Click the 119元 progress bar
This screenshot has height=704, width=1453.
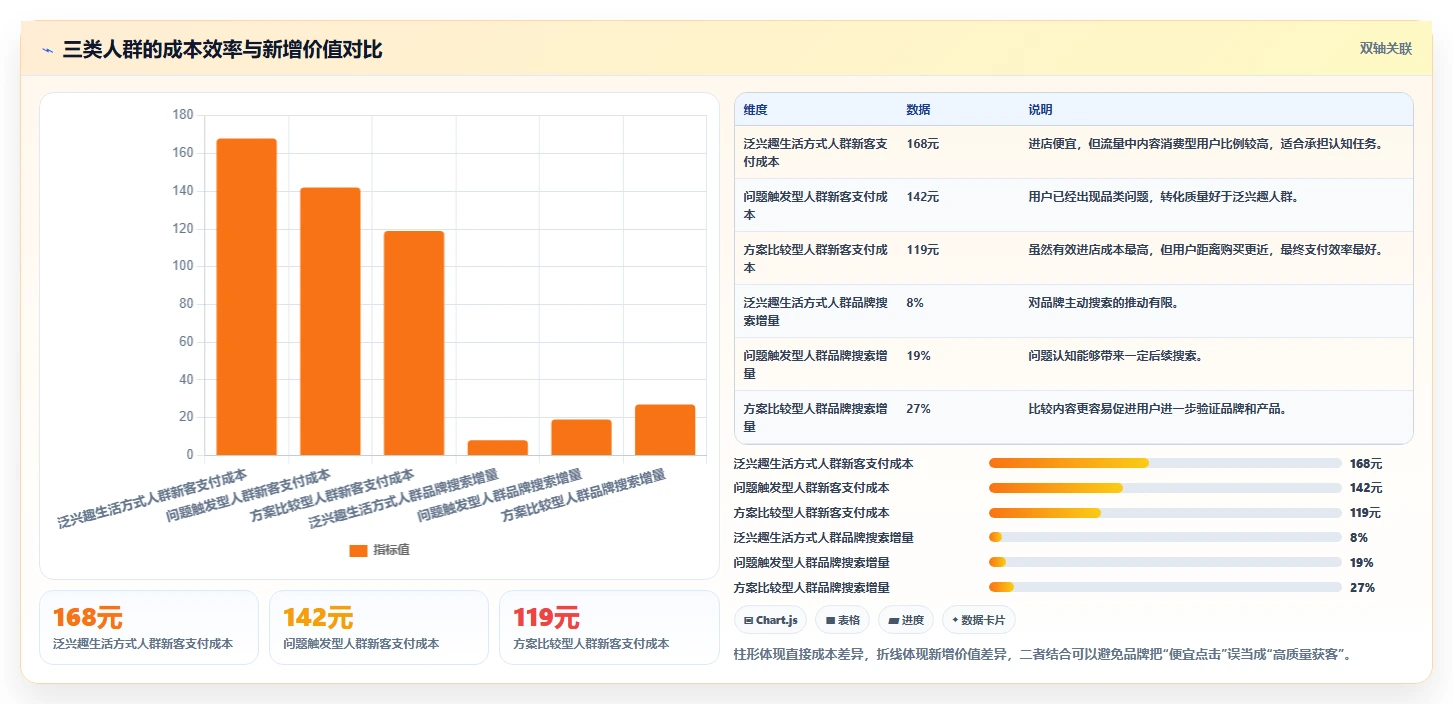coord(1165,513)
